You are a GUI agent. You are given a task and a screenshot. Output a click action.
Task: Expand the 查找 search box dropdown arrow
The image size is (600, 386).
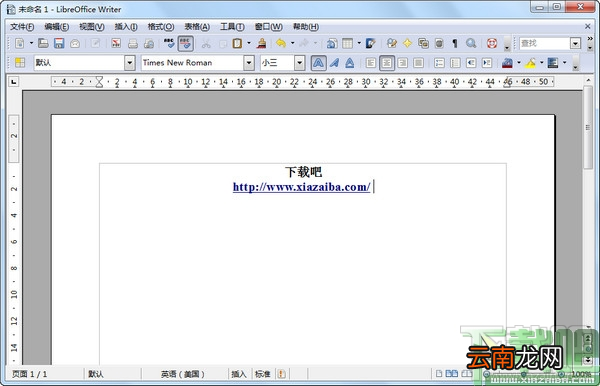tap(576, 43)
